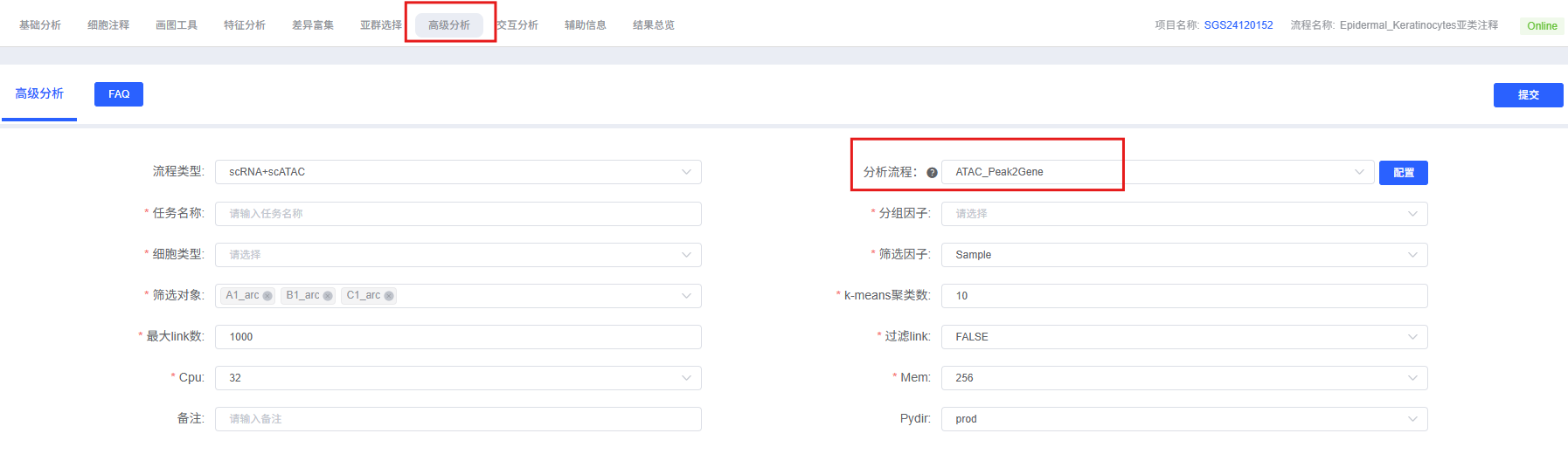Open the Mem 256 dropdown
The height and width of the screenshot is (454, 1568).
[x=1183, y=378]
